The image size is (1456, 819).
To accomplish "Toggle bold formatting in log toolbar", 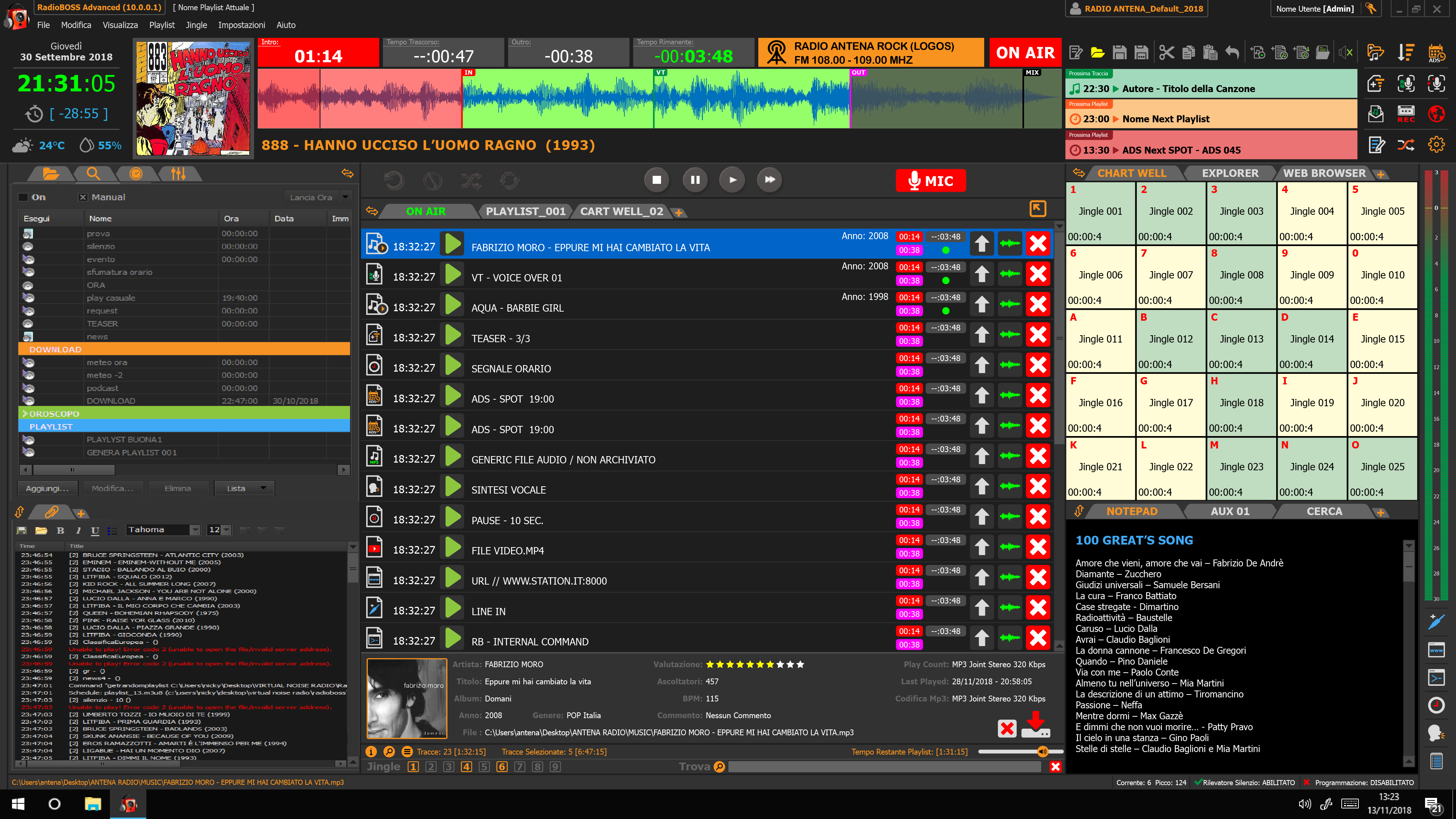I will [x=60, y=530].
